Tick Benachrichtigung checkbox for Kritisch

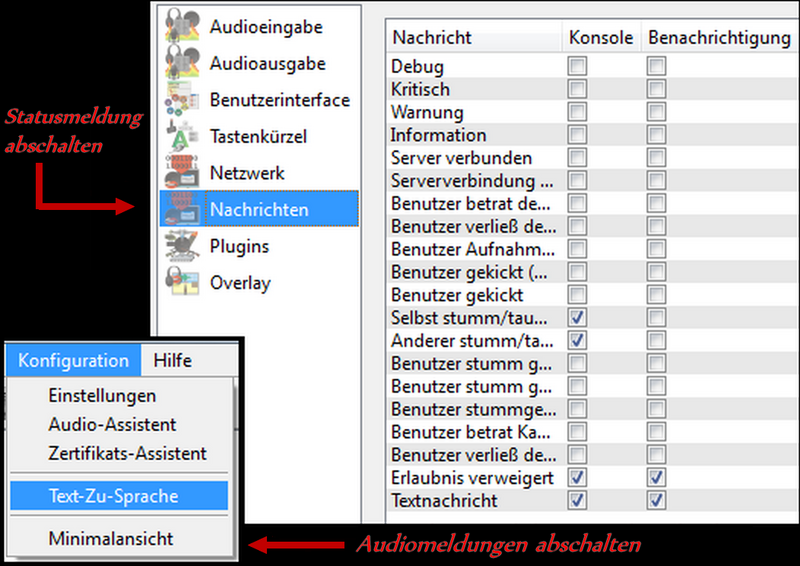coord(656,89)
